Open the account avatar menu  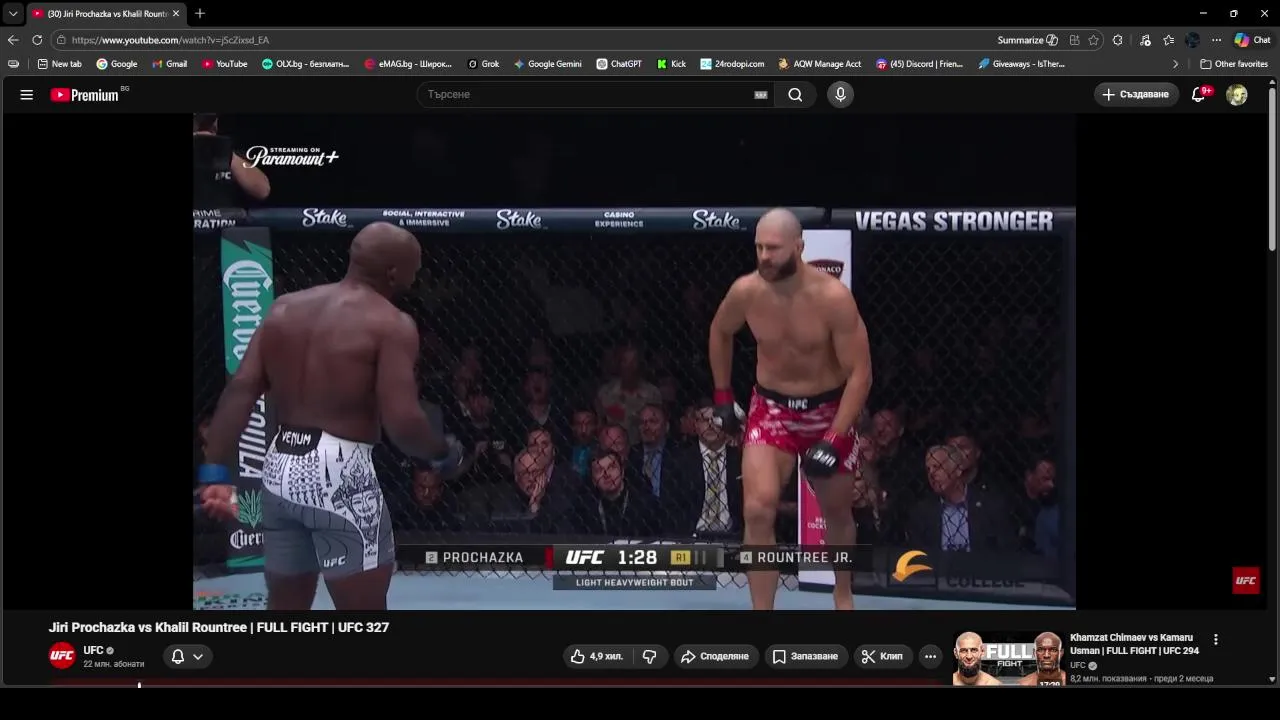[x=1237, y=95]
